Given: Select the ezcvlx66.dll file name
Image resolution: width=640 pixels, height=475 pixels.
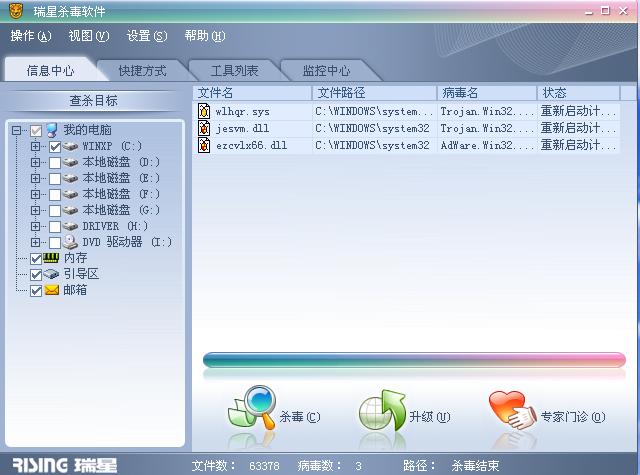Looking at the screenshot, I should 251,145.
